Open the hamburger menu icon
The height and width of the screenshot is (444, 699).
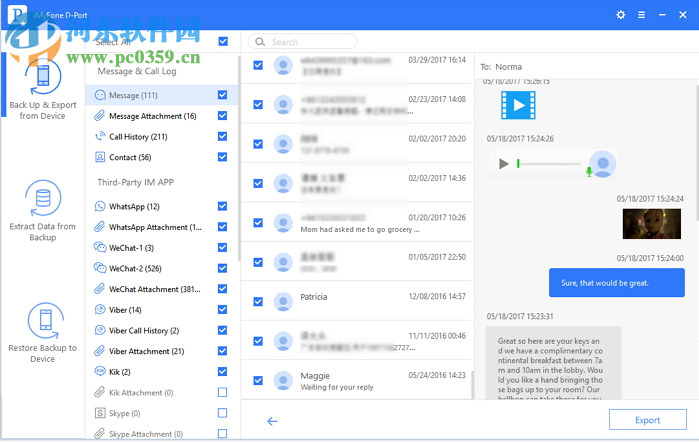[x=641, y=15]
